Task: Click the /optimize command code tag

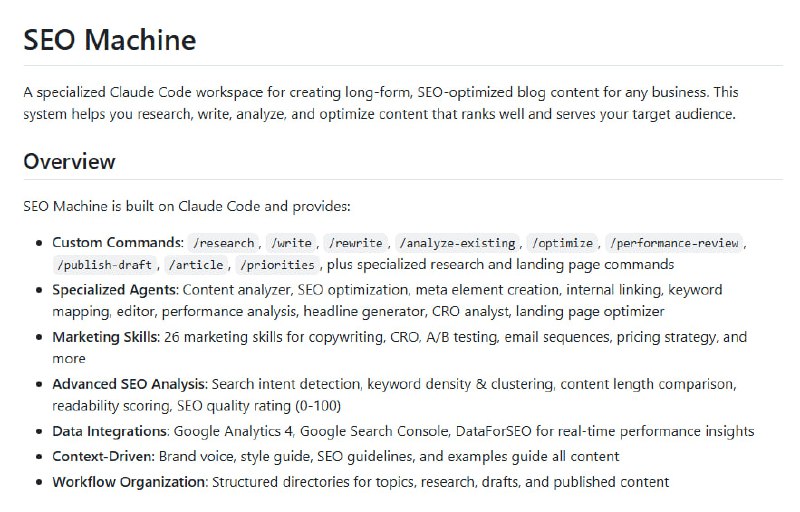Action: coord(564,243)
